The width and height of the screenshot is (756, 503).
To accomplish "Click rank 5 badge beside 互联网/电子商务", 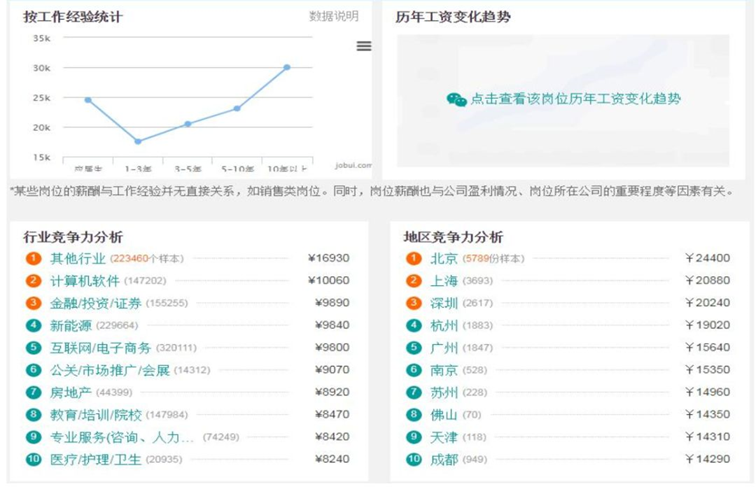I will coord(33,348).
